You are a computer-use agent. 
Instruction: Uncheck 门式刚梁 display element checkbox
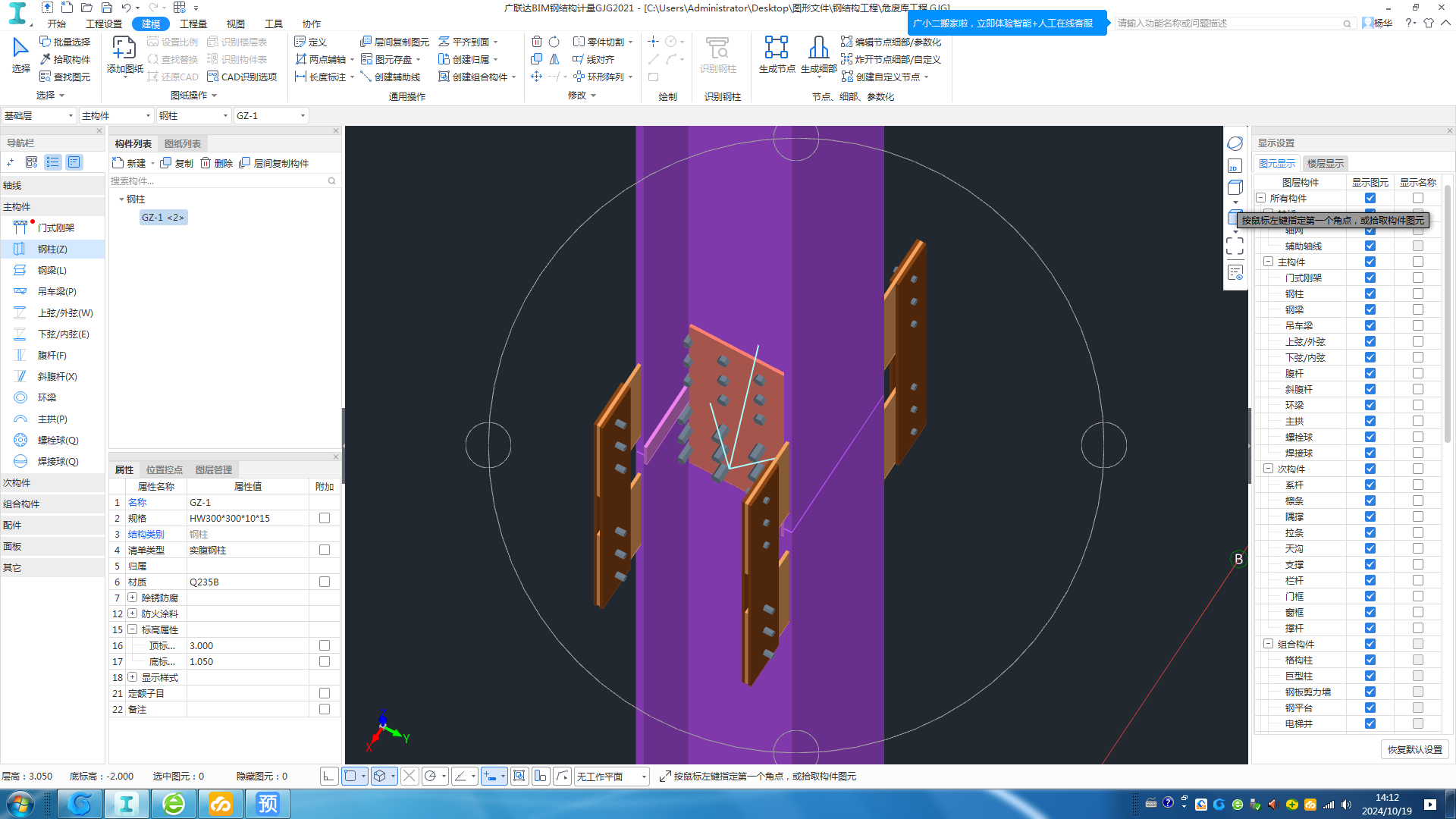1370,278
